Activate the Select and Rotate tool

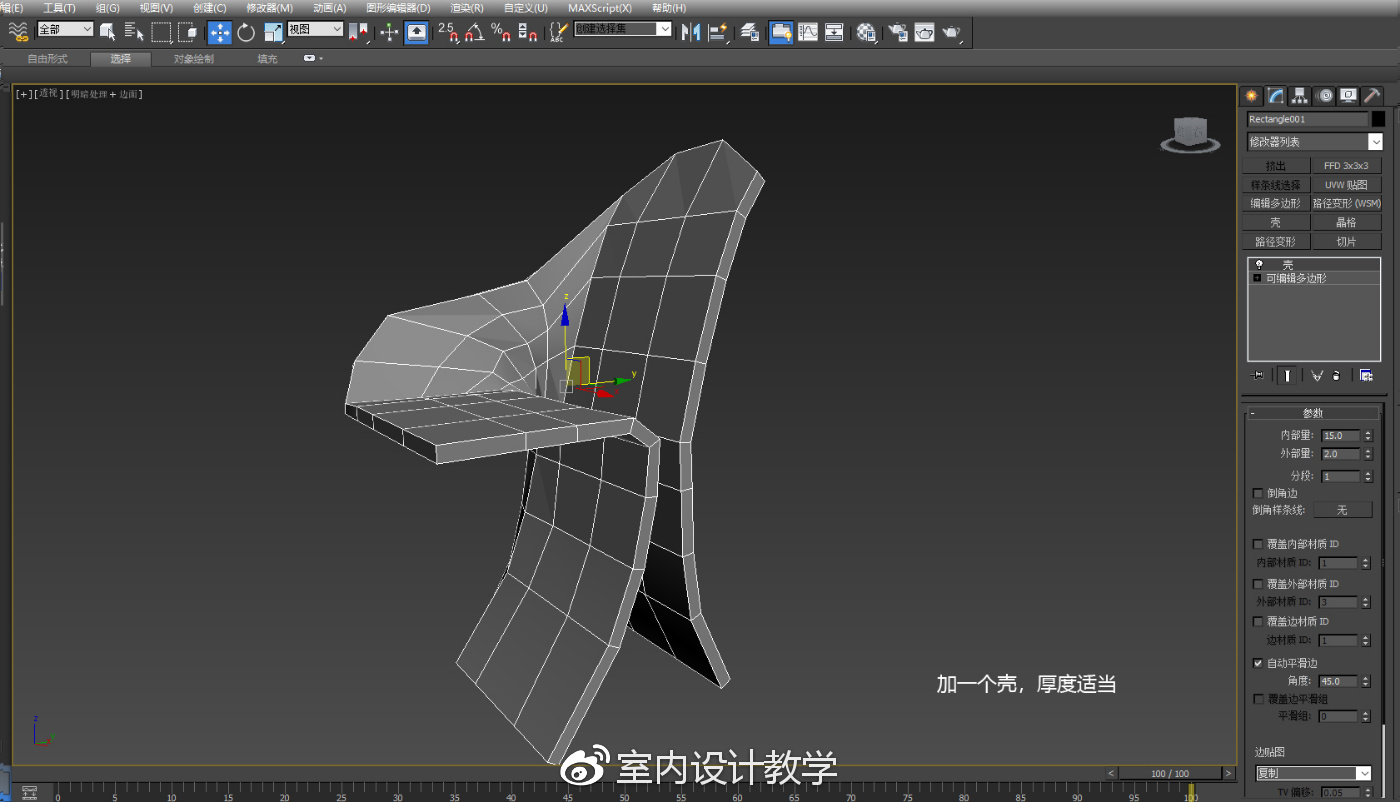point(245,31)
